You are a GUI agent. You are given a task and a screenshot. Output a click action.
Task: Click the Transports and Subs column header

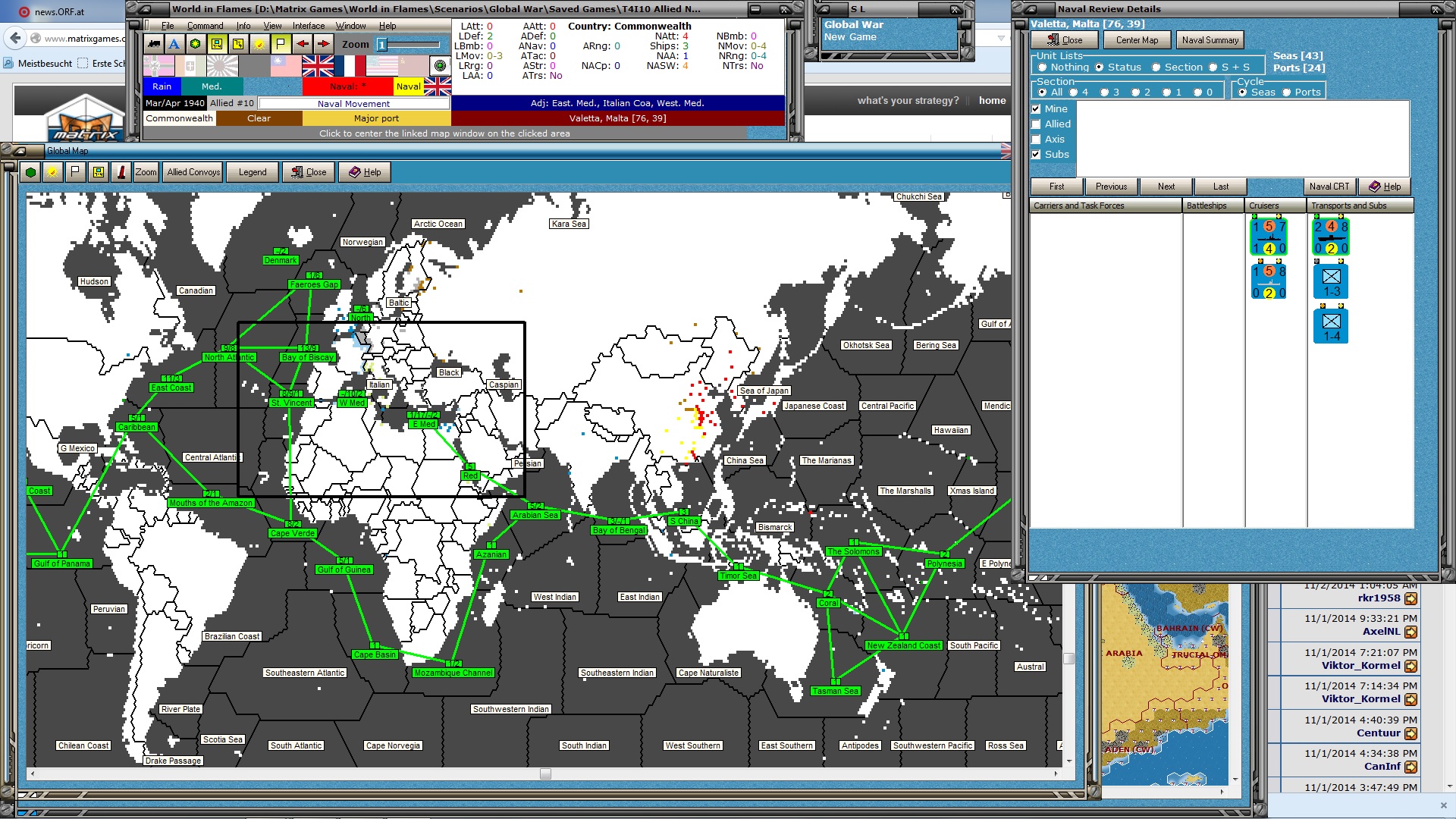tap(1360, 206)
